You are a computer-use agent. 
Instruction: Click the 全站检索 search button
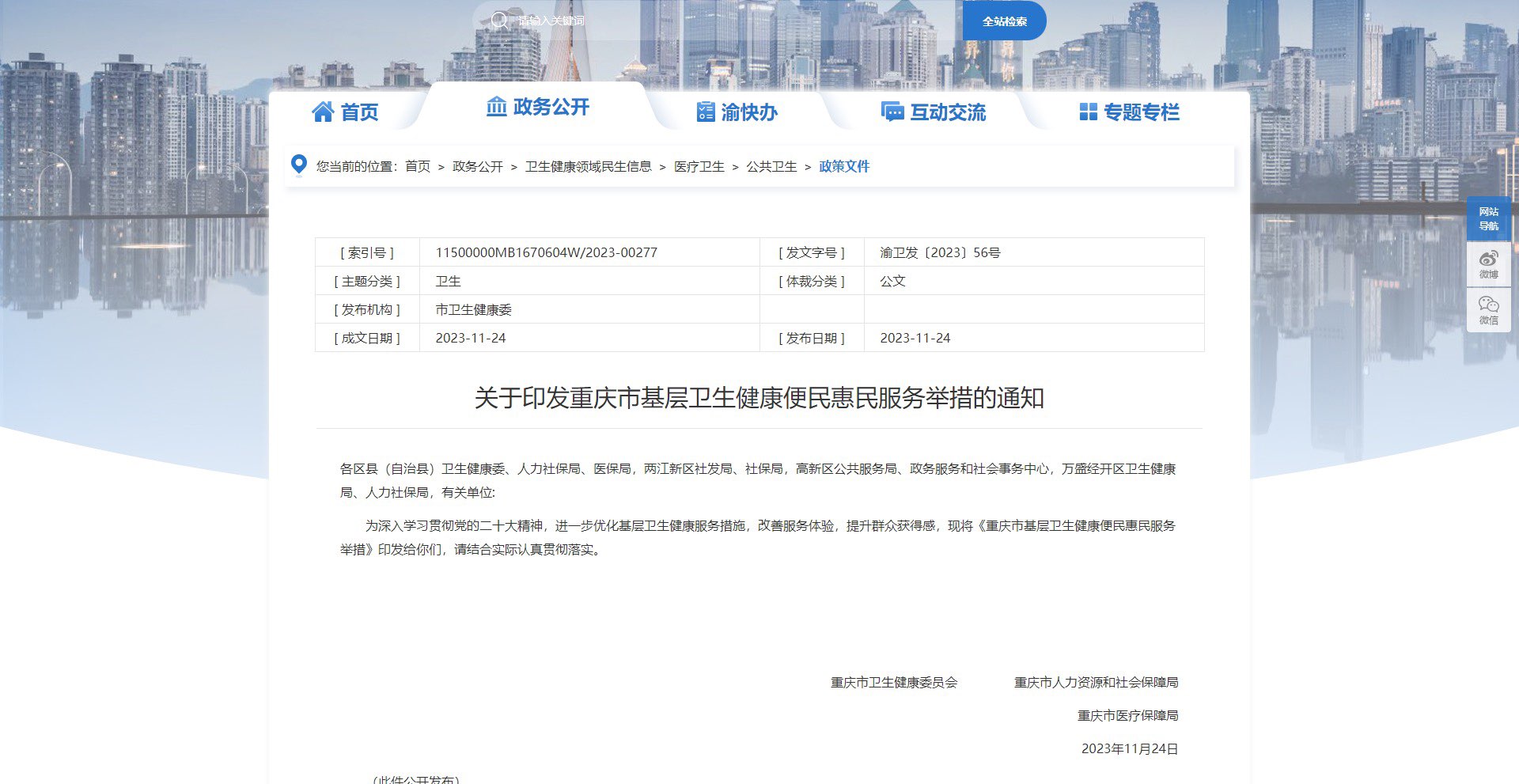click(1005, 21)
